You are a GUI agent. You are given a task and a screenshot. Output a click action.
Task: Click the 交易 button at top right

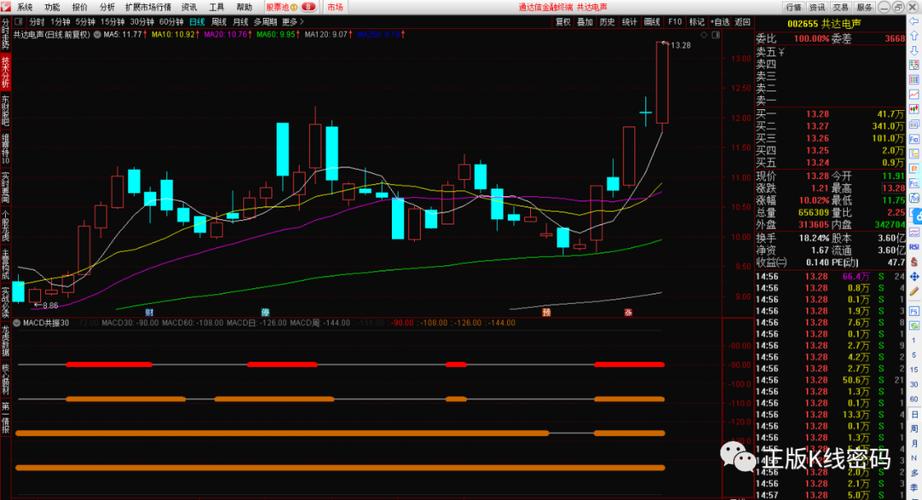(x=841, y=6)
